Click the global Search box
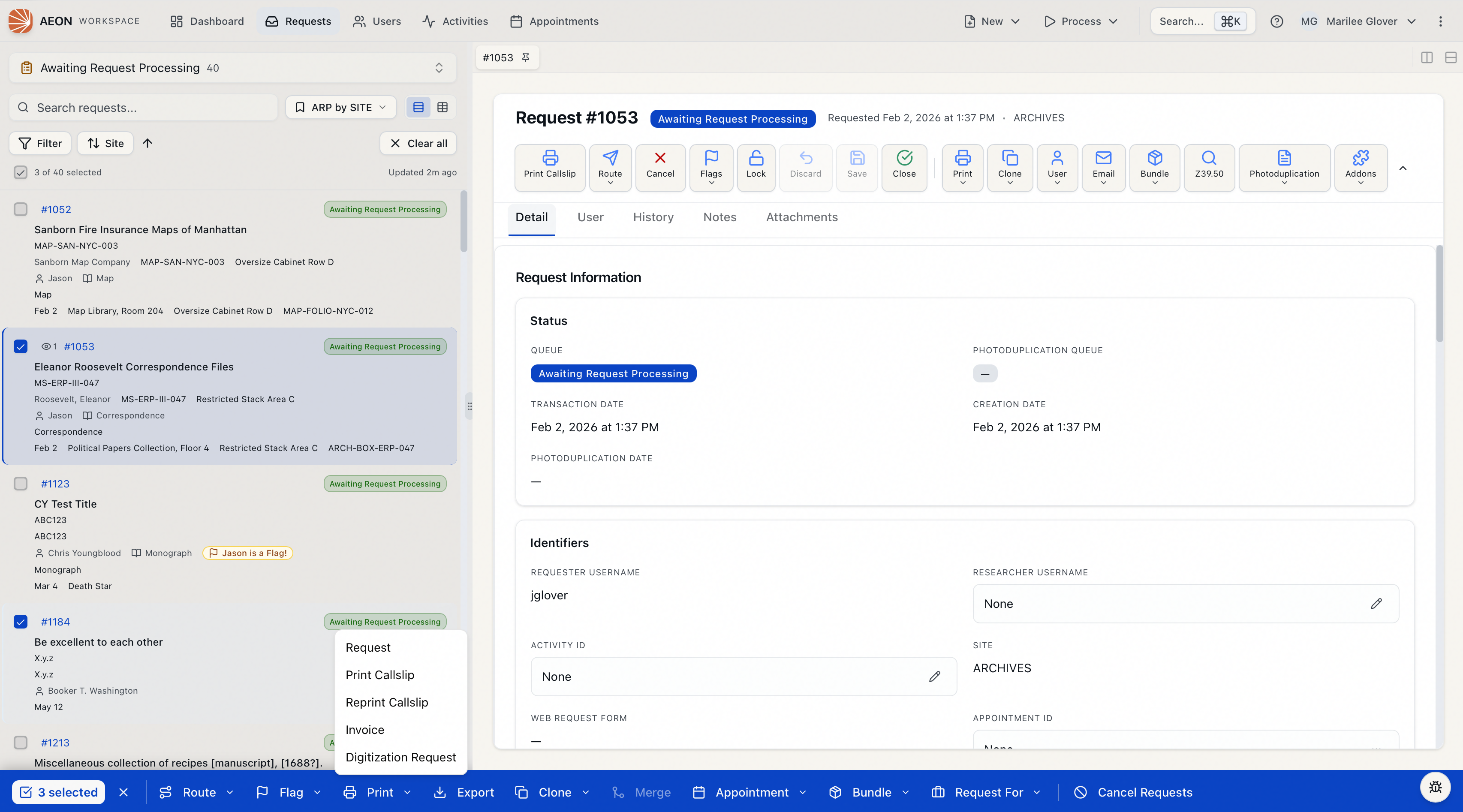The width and height of the screenshot is (1463, 812). 1202,21
